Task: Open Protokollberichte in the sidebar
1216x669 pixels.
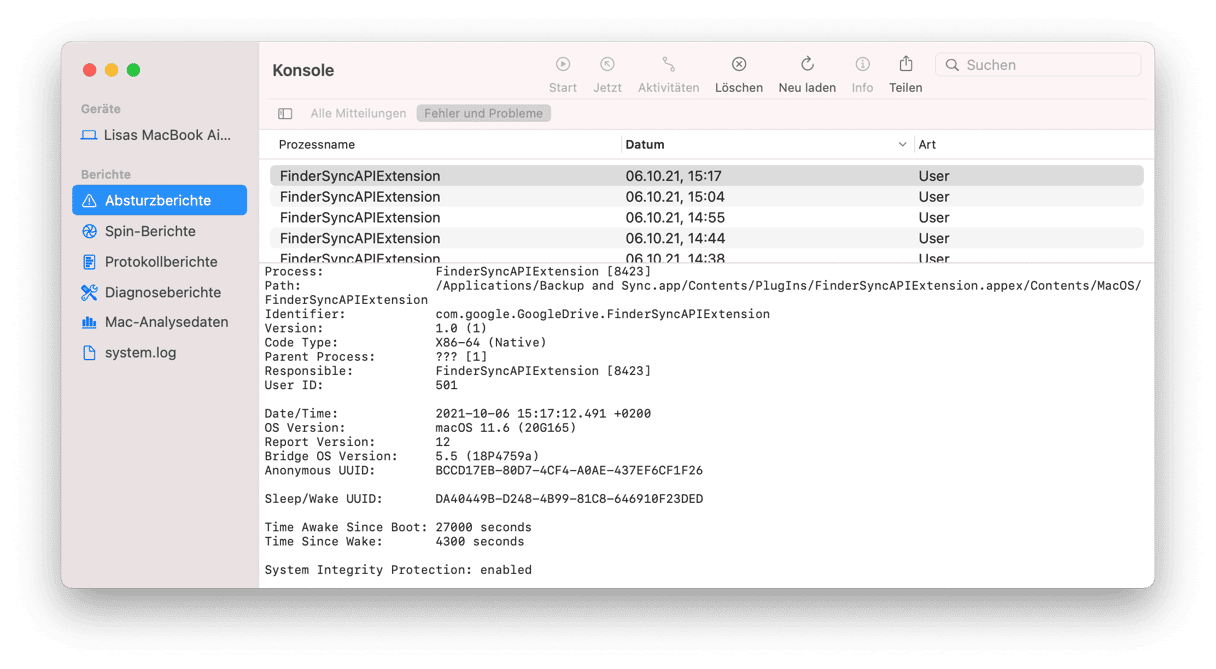Action: pyautogui.click(x=160, y=262)
